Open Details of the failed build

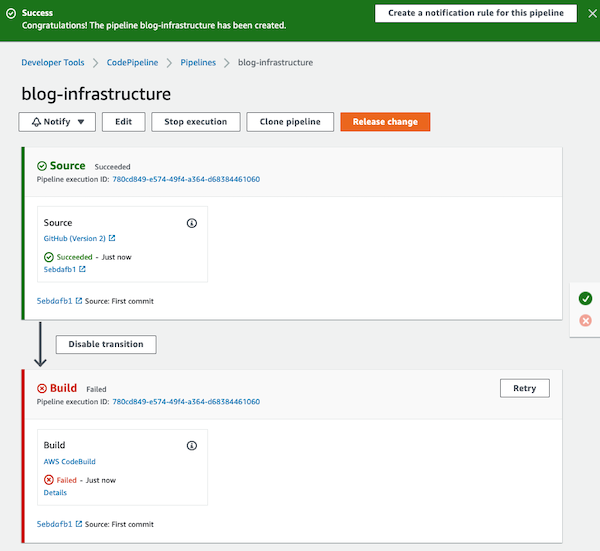coord(55,493)
